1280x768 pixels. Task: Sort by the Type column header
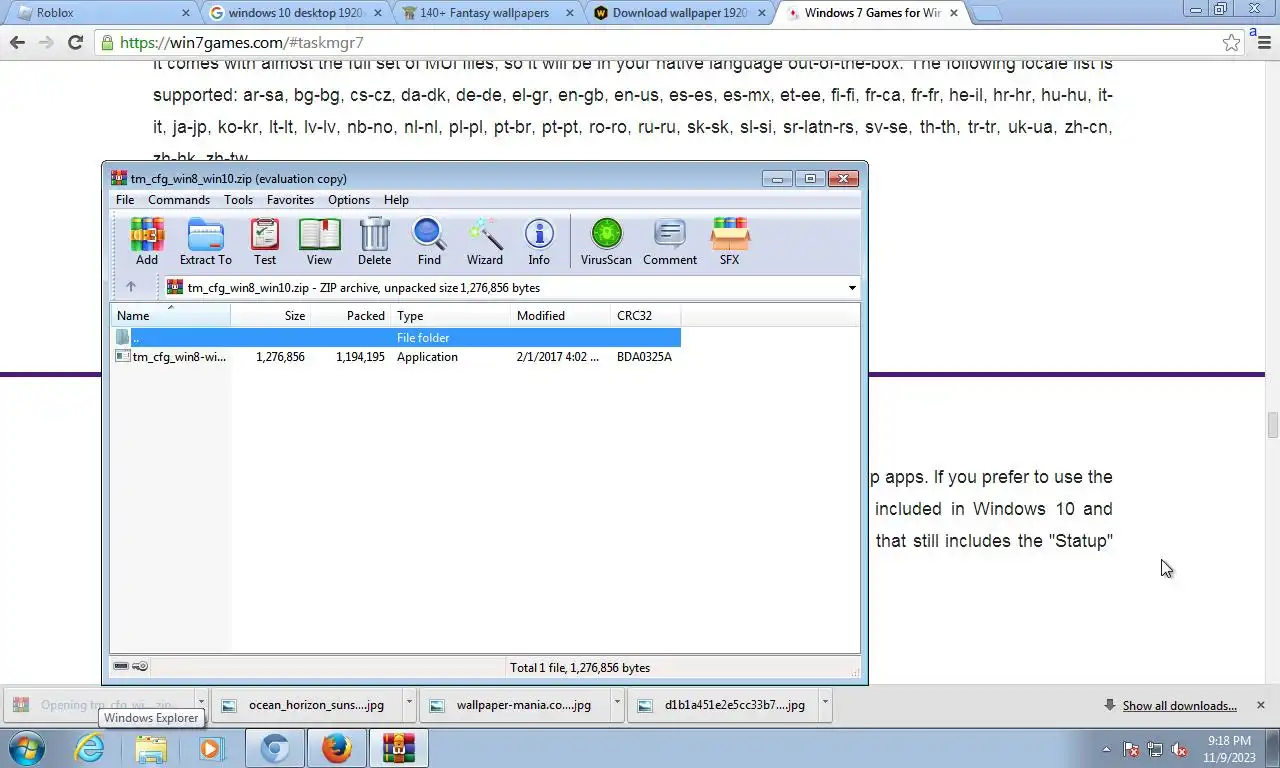451,315
